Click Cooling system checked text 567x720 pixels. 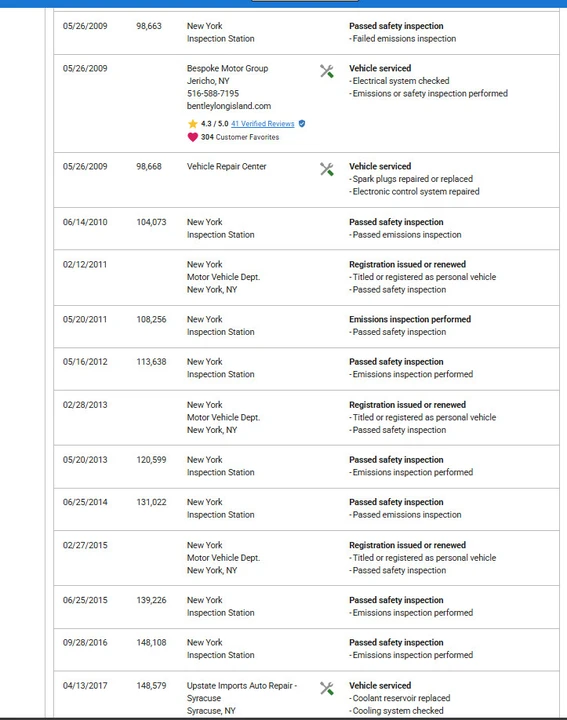coord(398,711)
